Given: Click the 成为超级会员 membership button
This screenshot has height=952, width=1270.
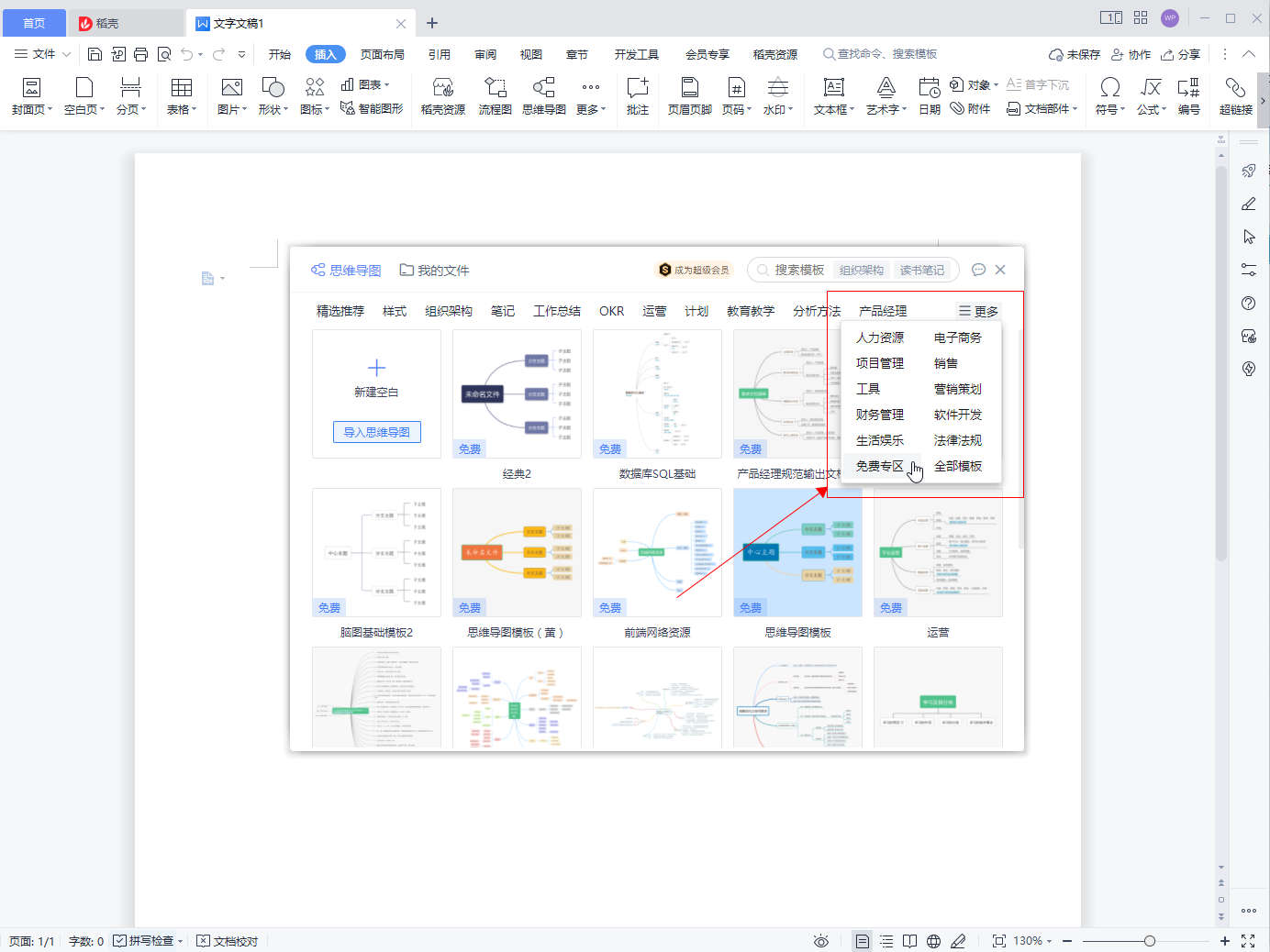Looking at the screenshot, I should (694, 270).
